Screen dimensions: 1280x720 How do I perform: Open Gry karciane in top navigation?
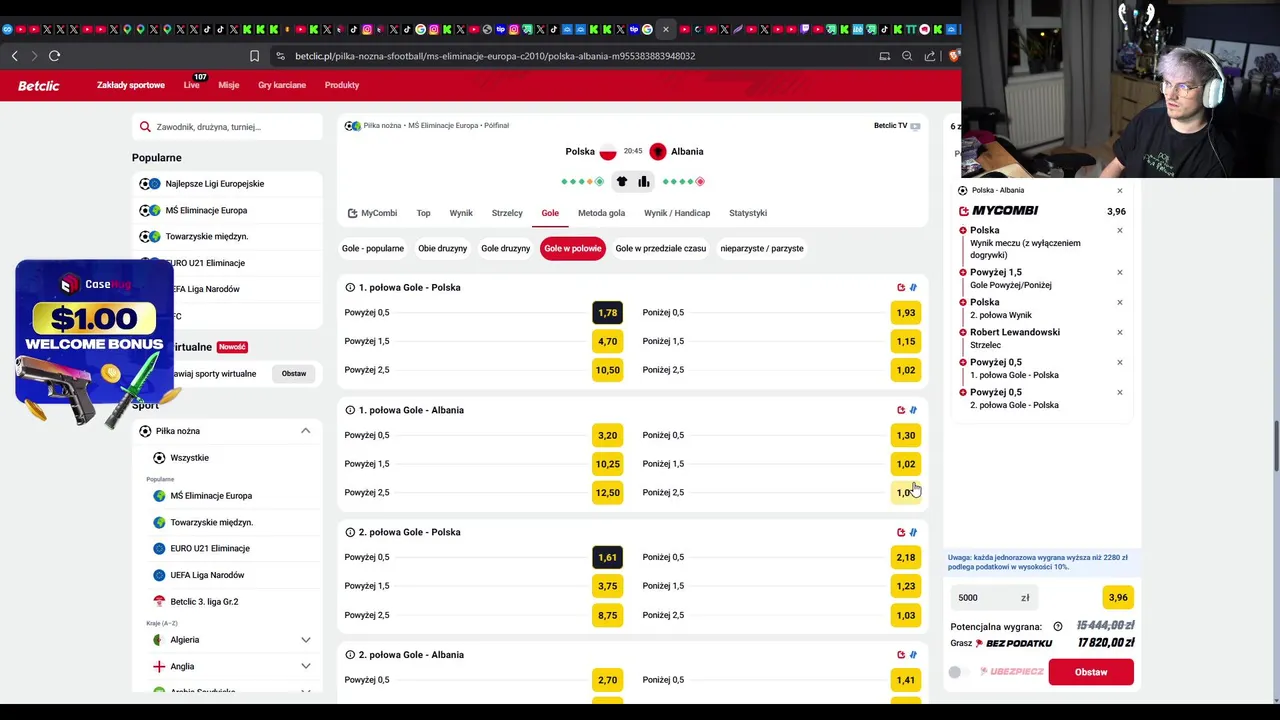282,86
